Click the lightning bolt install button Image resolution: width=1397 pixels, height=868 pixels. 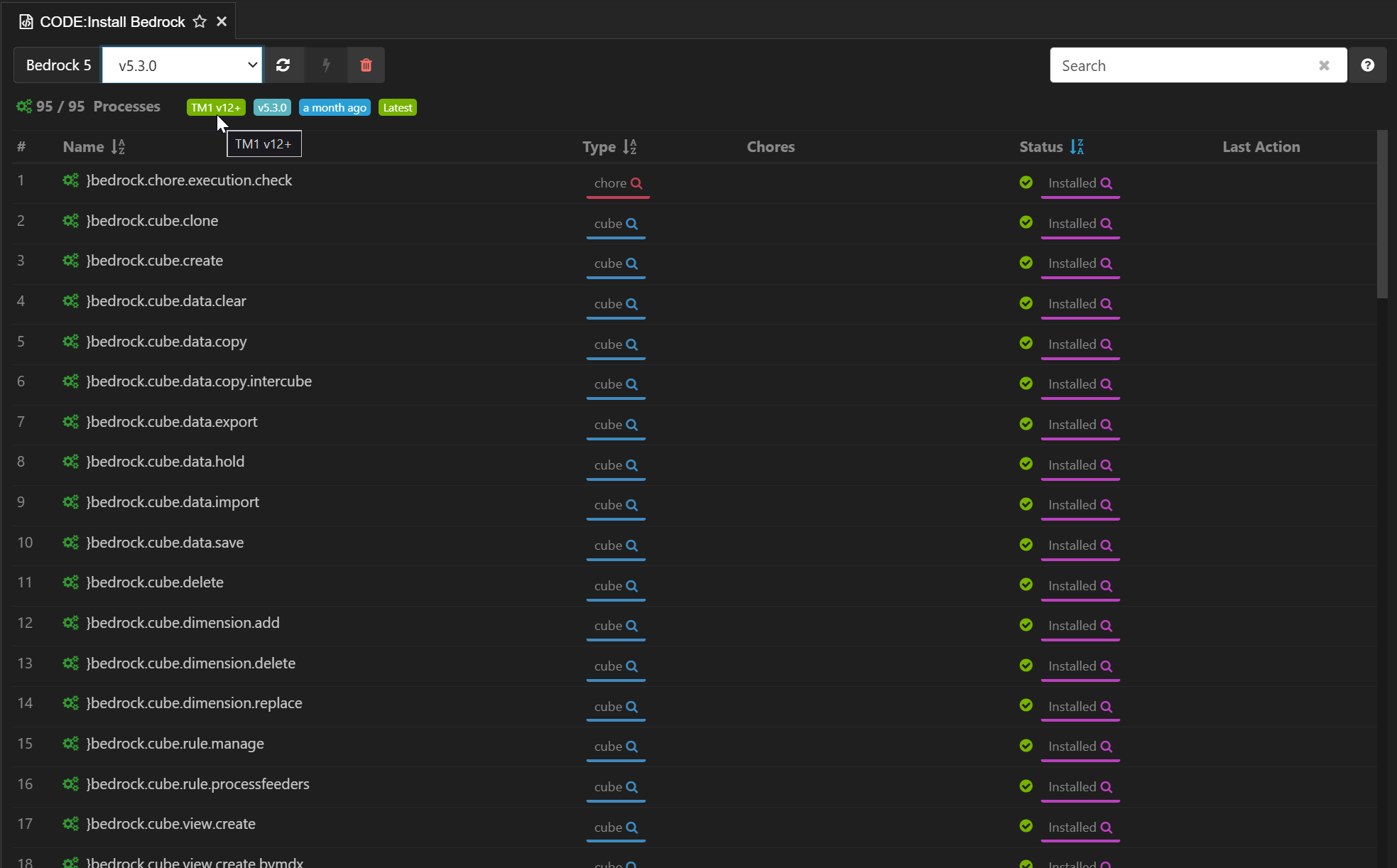pos(326,65)
